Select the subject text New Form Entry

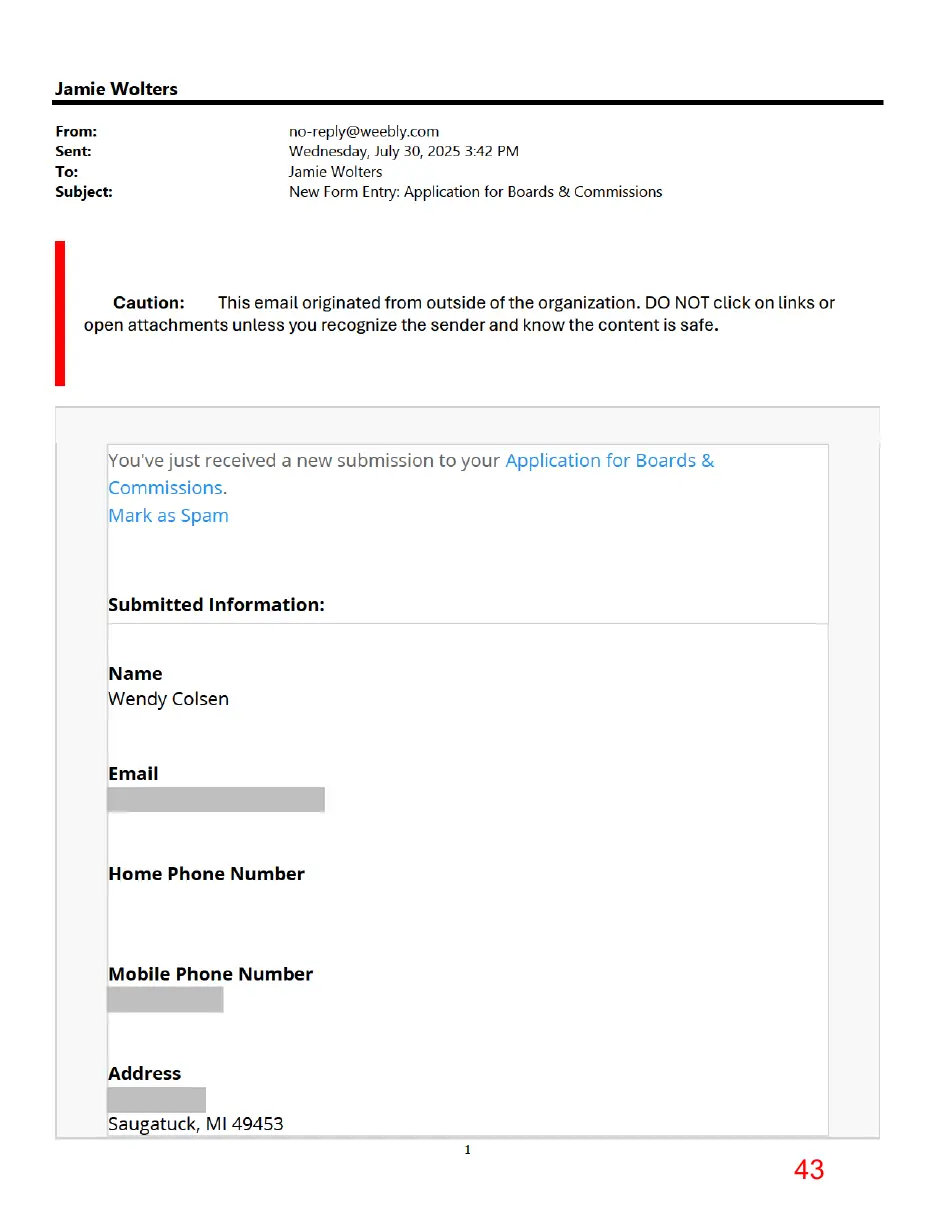[x=342, y=191]
